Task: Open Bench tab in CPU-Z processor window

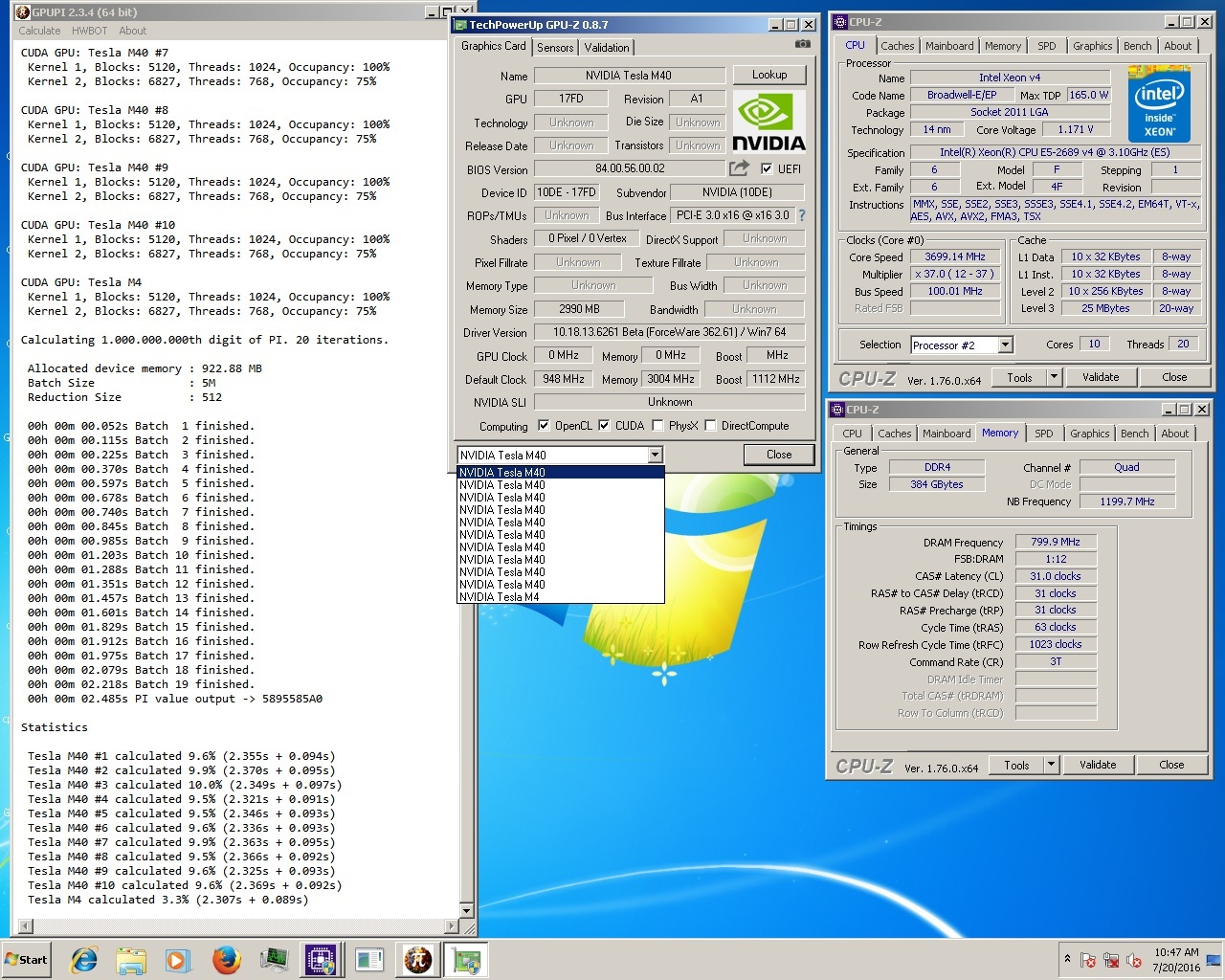Action: pyautogui.click(x=1138, y=46)
